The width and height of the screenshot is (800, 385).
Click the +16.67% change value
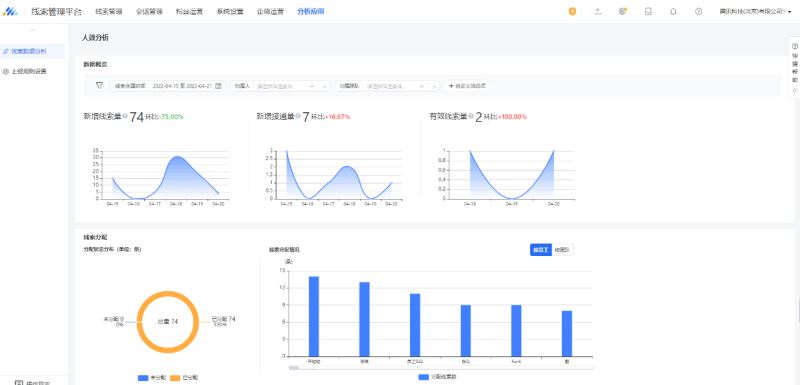tap(337, 117)
